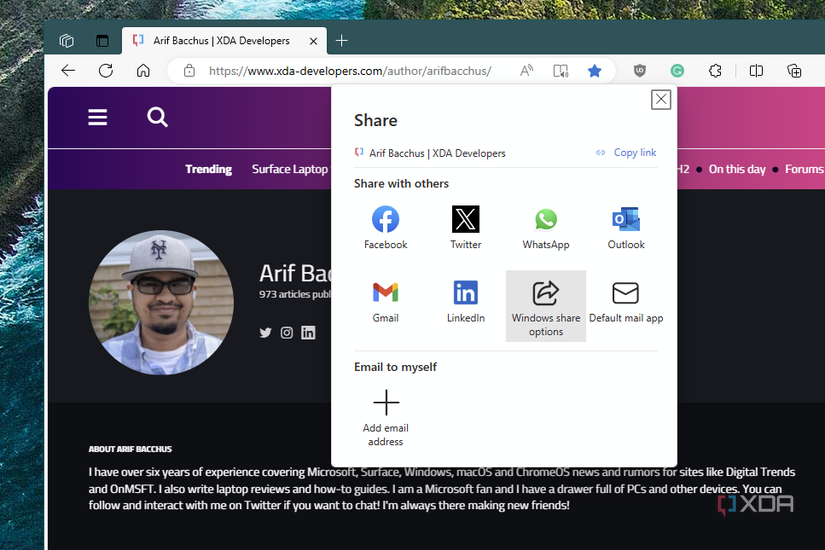Screen dimensions: 825x550
Task: Open Extensions puzzle icon
Action: click(715, 71)
